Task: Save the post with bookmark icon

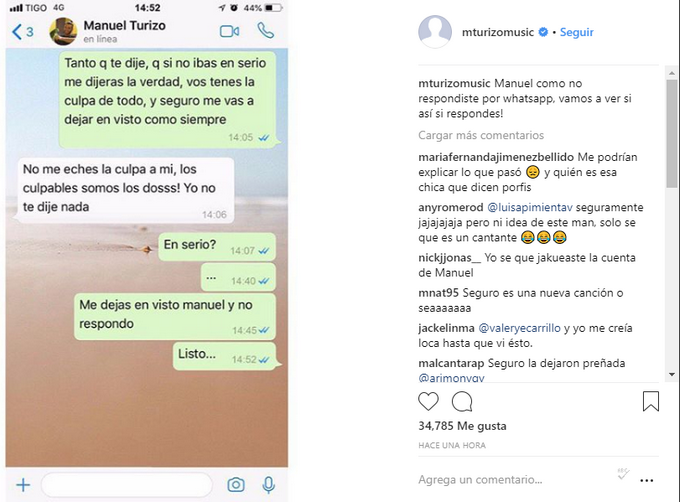Action: (x=651, y=401)
